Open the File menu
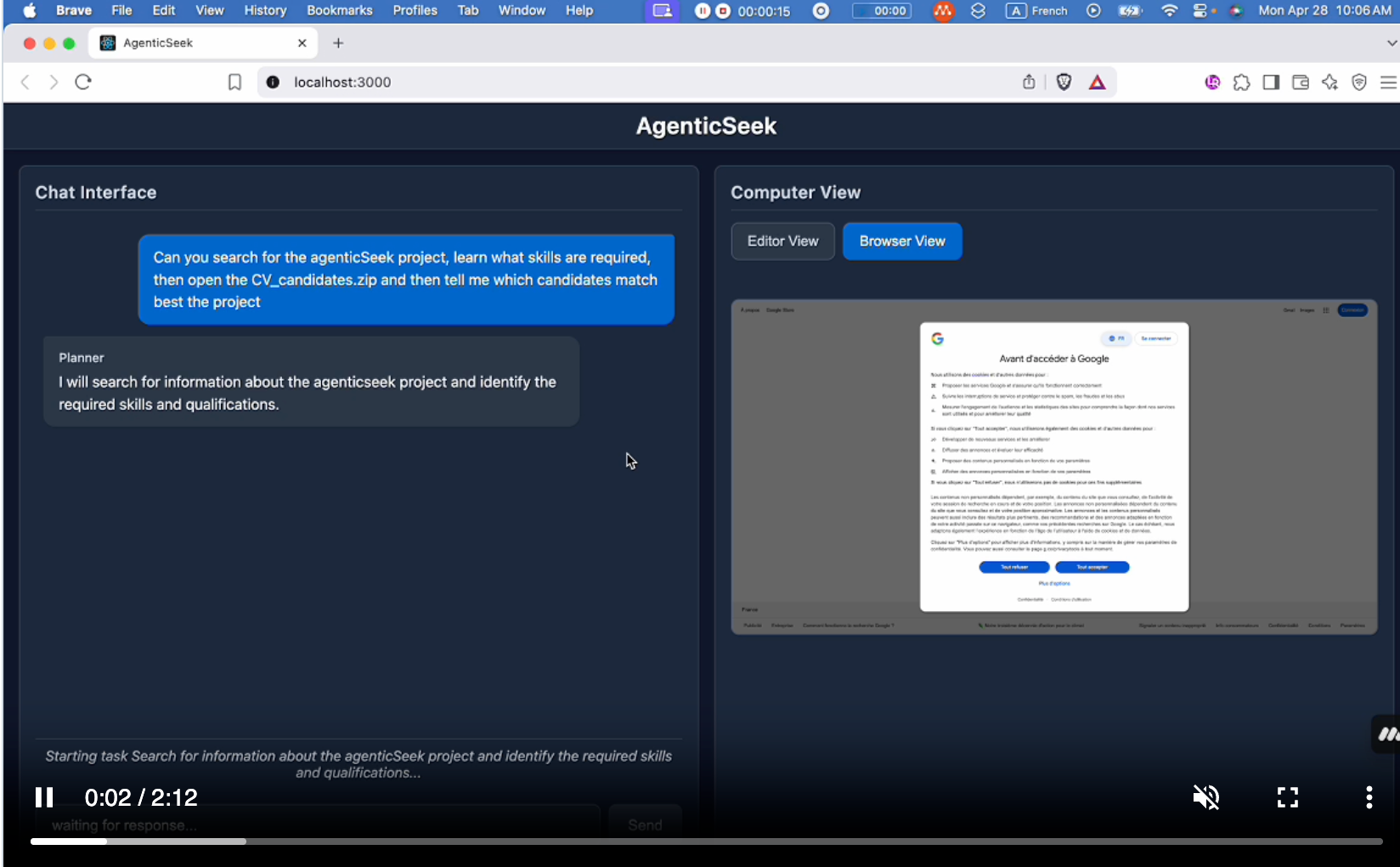Screen dimensions: 1400x867 [121, 10]
